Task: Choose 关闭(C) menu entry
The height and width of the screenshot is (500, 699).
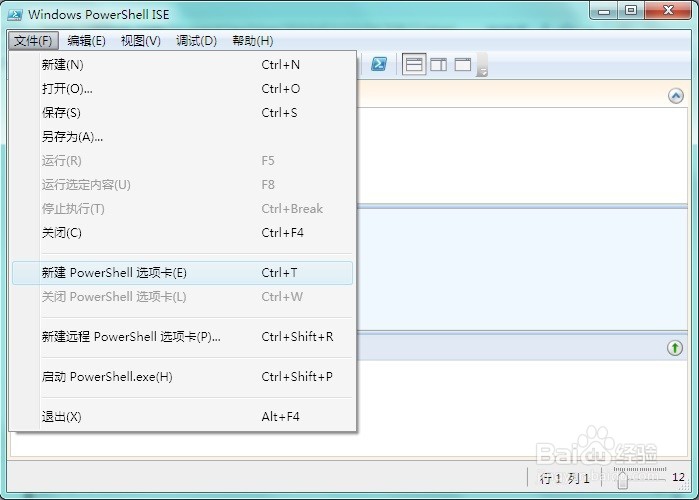Action: [182, 233]
